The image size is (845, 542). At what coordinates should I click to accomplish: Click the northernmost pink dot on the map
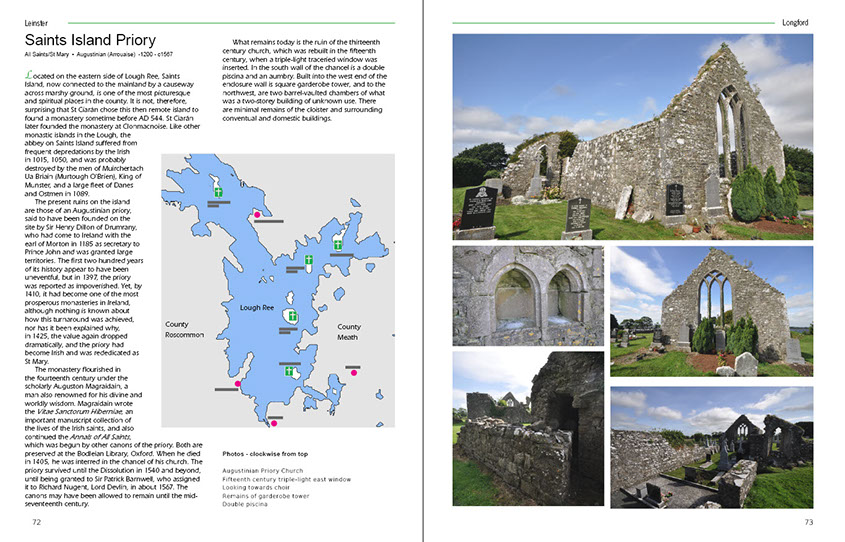click(x=257, y=214)
